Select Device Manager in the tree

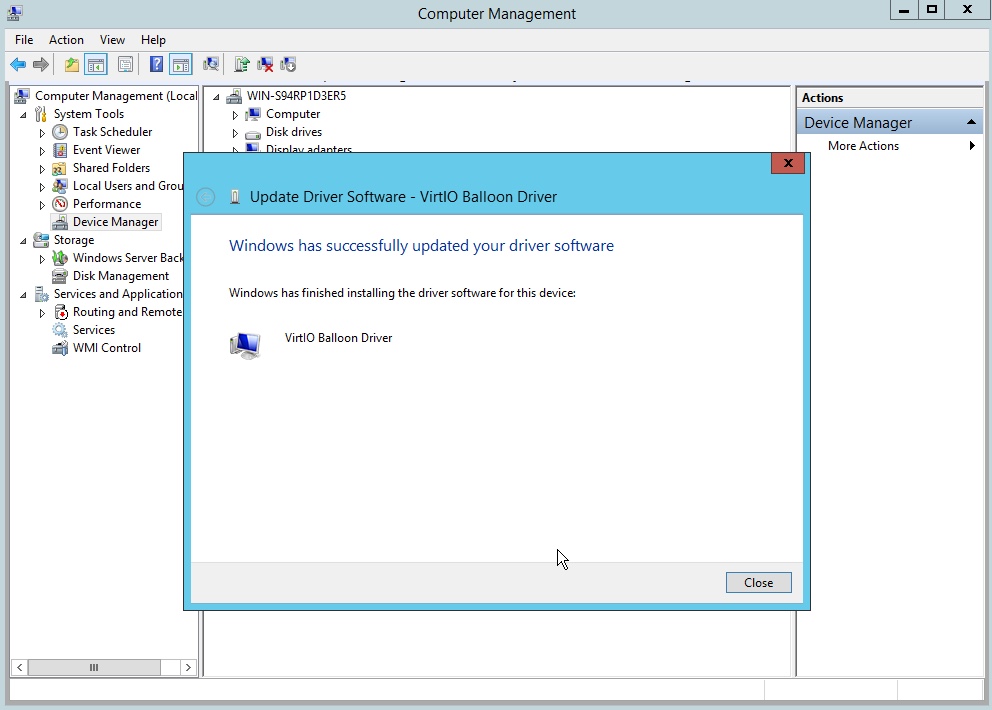click(x=115, y=222)
